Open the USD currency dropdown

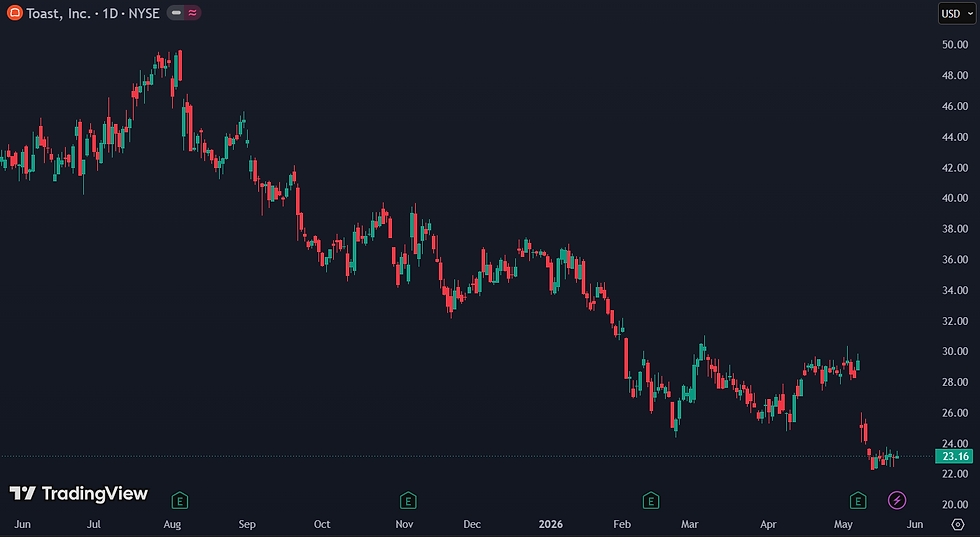[956, 14]
